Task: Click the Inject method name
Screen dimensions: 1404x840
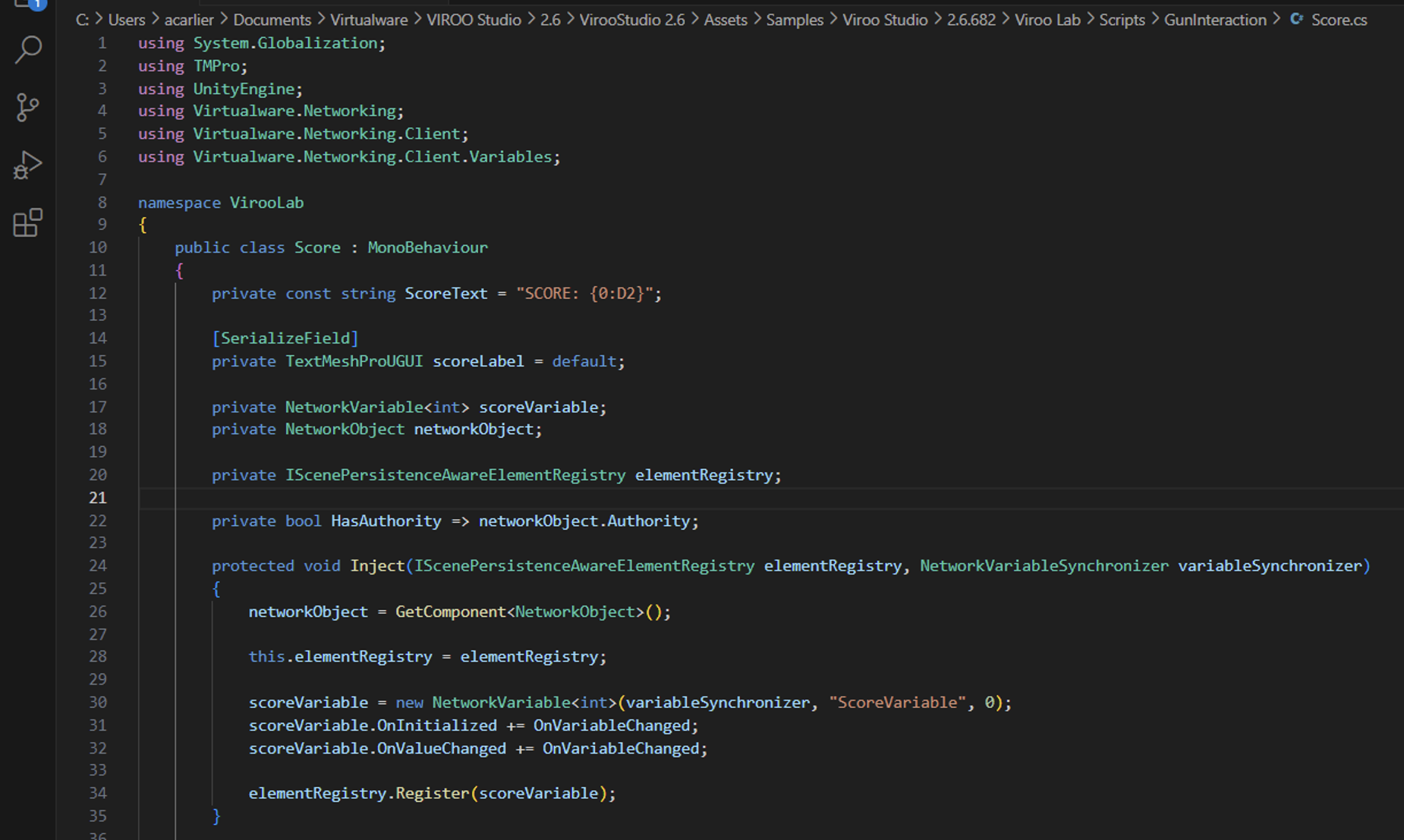Action: tap(377, 565)
